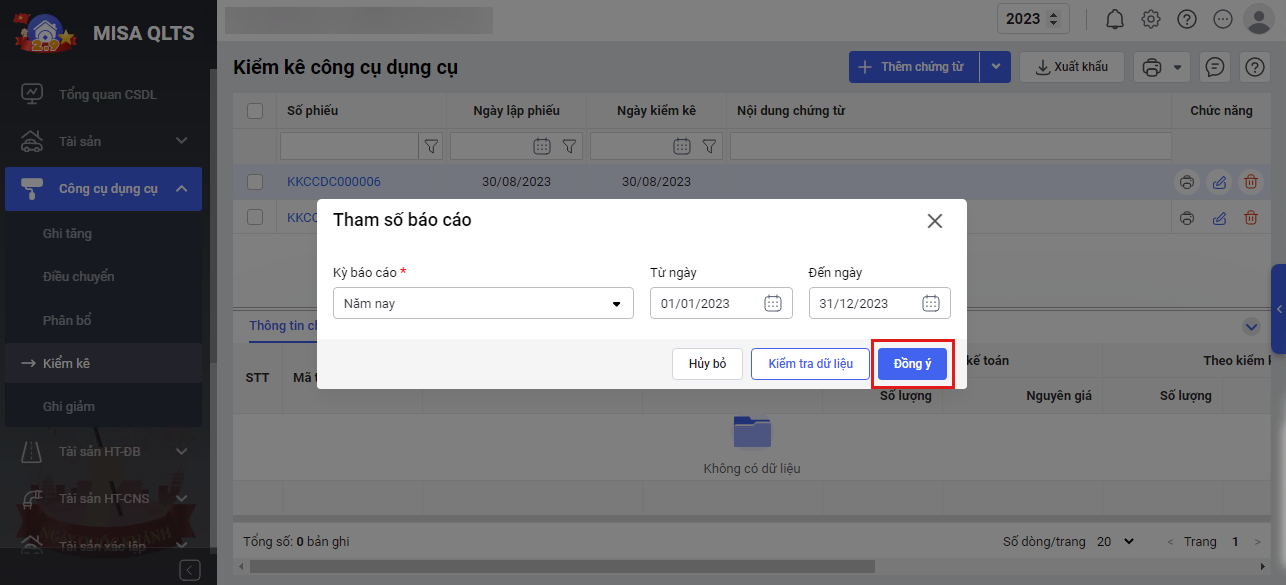1286x585 pixels.
Task: Close the Tham số báo cáo dialog
Action: [x=935, y=221]
